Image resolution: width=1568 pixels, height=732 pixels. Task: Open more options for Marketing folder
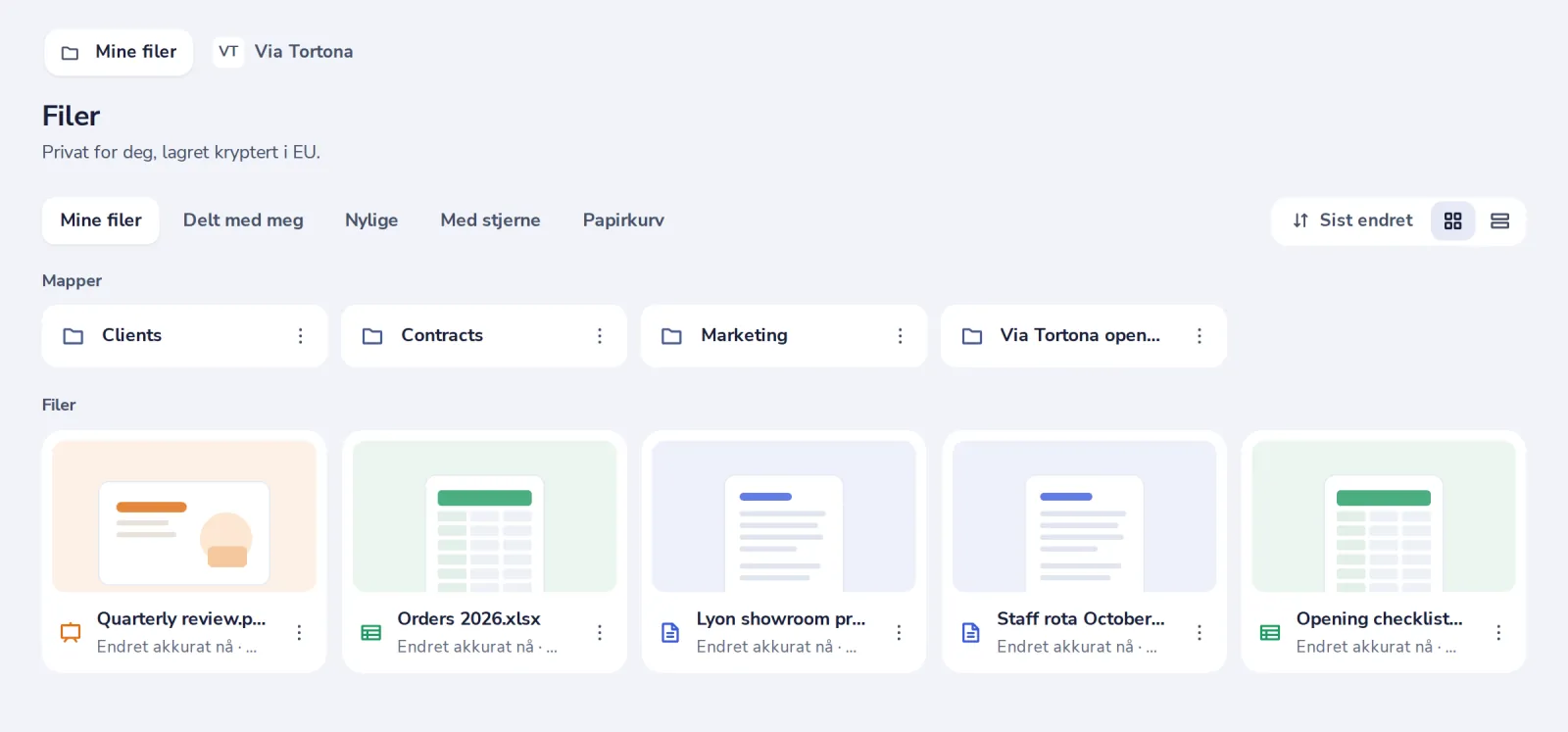[900, 336]
